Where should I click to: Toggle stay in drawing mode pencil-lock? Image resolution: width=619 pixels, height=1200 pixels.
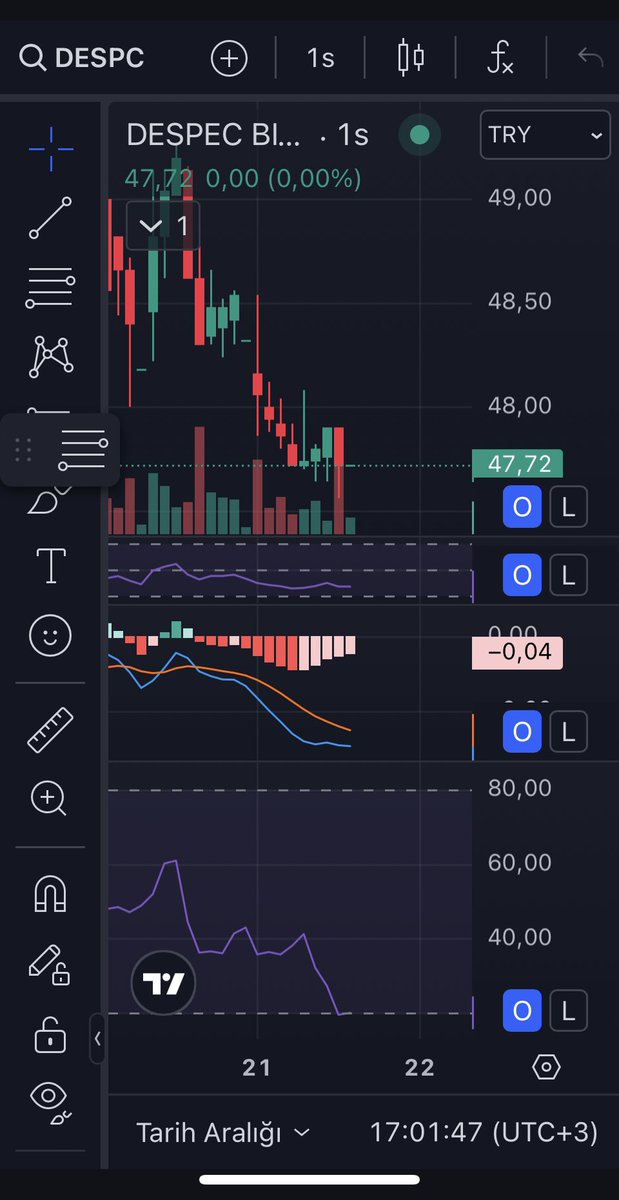48,964
